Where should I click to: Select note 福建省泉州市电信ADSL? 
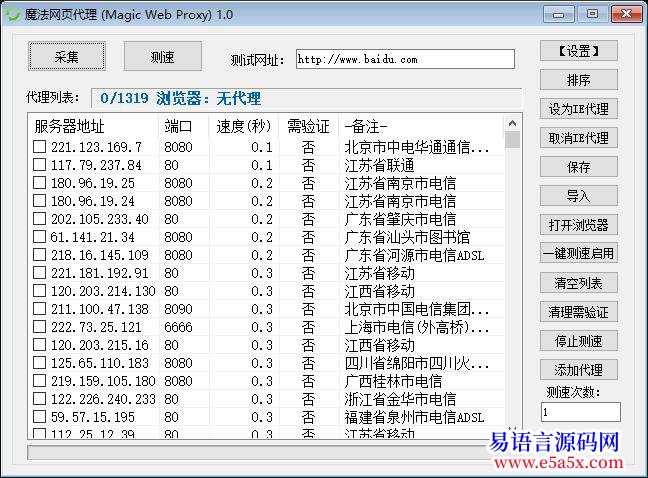415,417
